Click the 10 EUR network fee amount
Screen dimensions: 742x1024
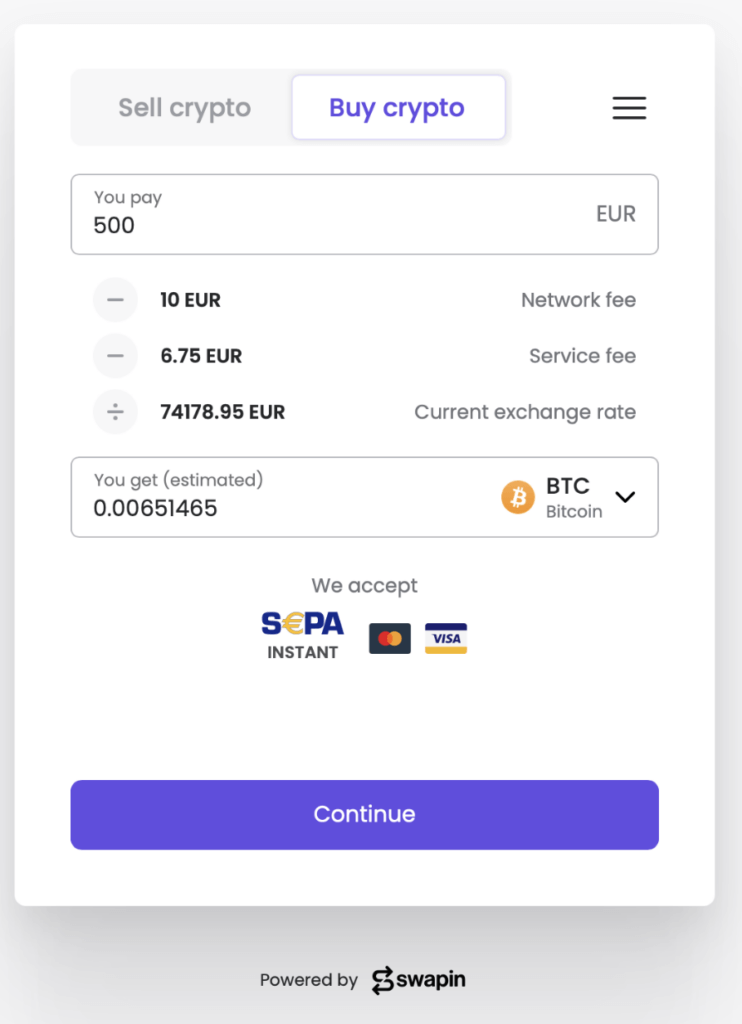190,300
